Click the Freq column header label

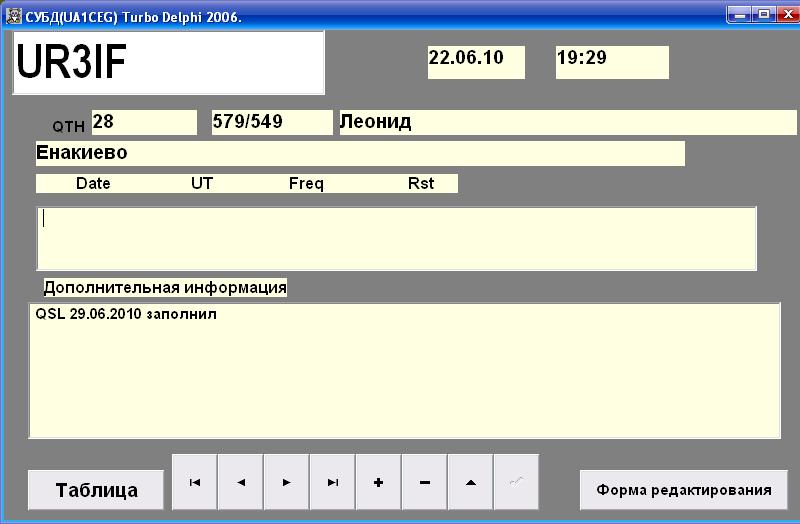point(306,183)
